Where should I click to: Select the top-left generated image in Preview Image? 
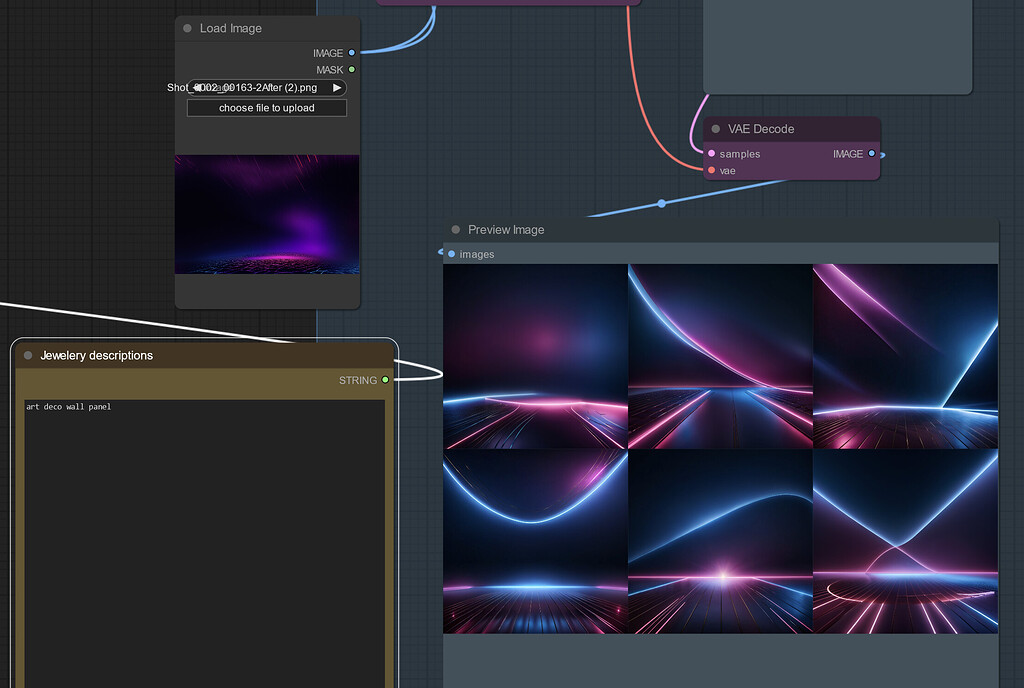tap(535, 355)
